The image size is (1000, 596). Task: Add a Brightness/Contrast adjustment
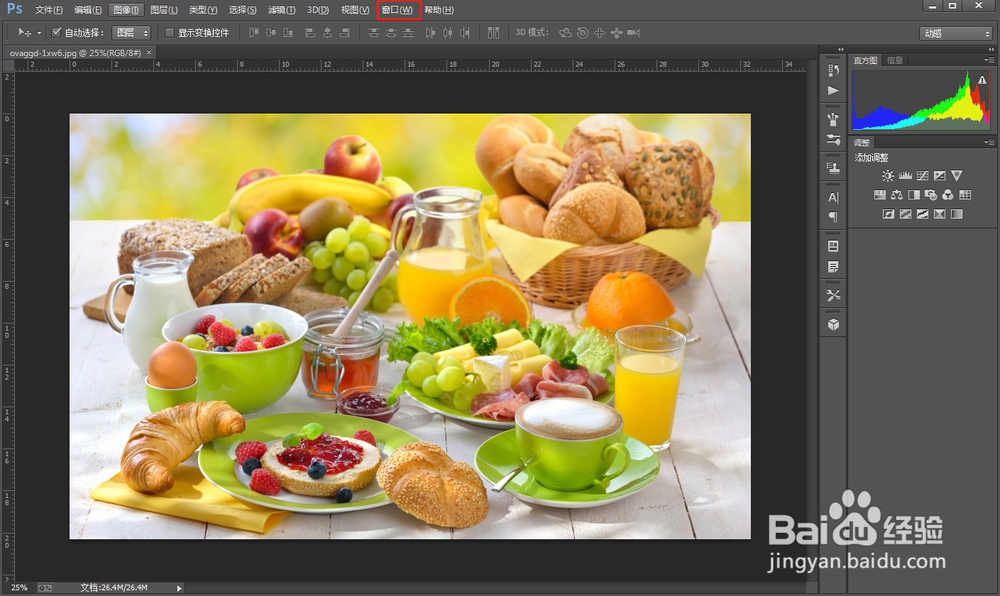coord(888,175)
